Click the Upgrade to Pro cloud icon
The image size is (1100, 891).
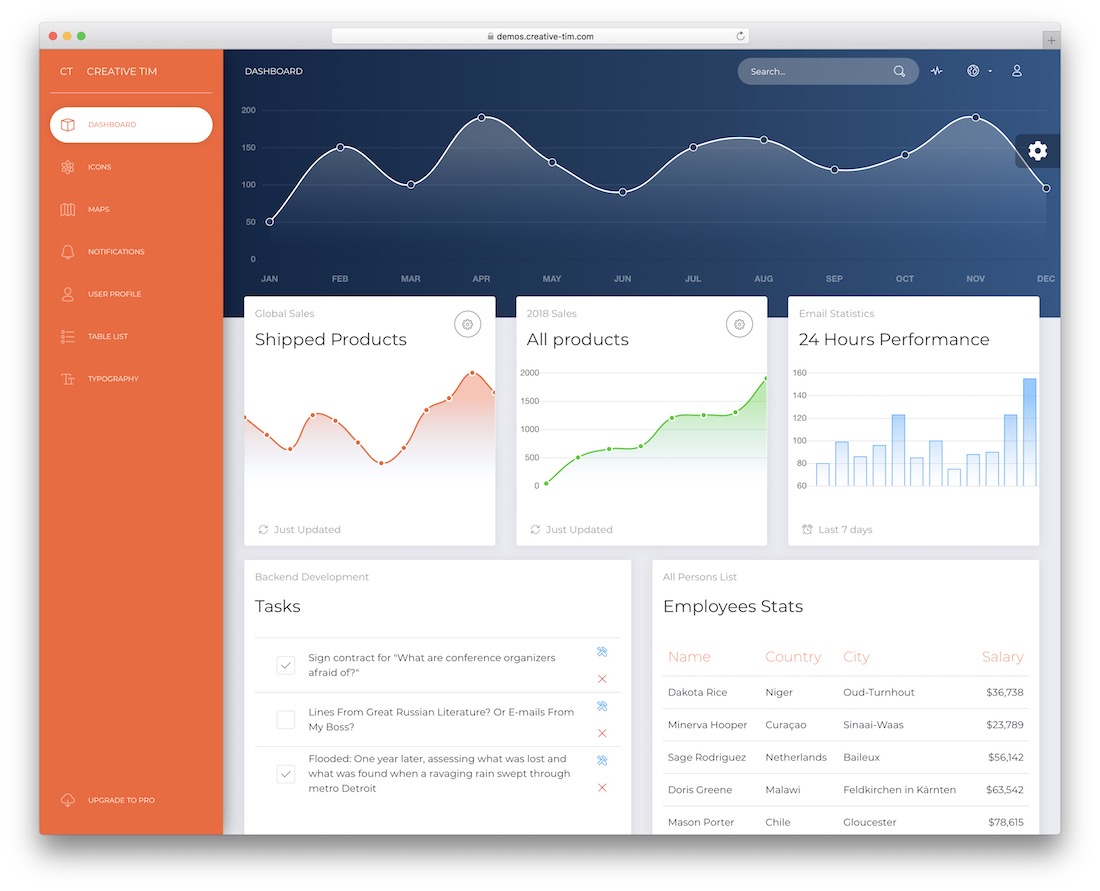coord(67,800)
